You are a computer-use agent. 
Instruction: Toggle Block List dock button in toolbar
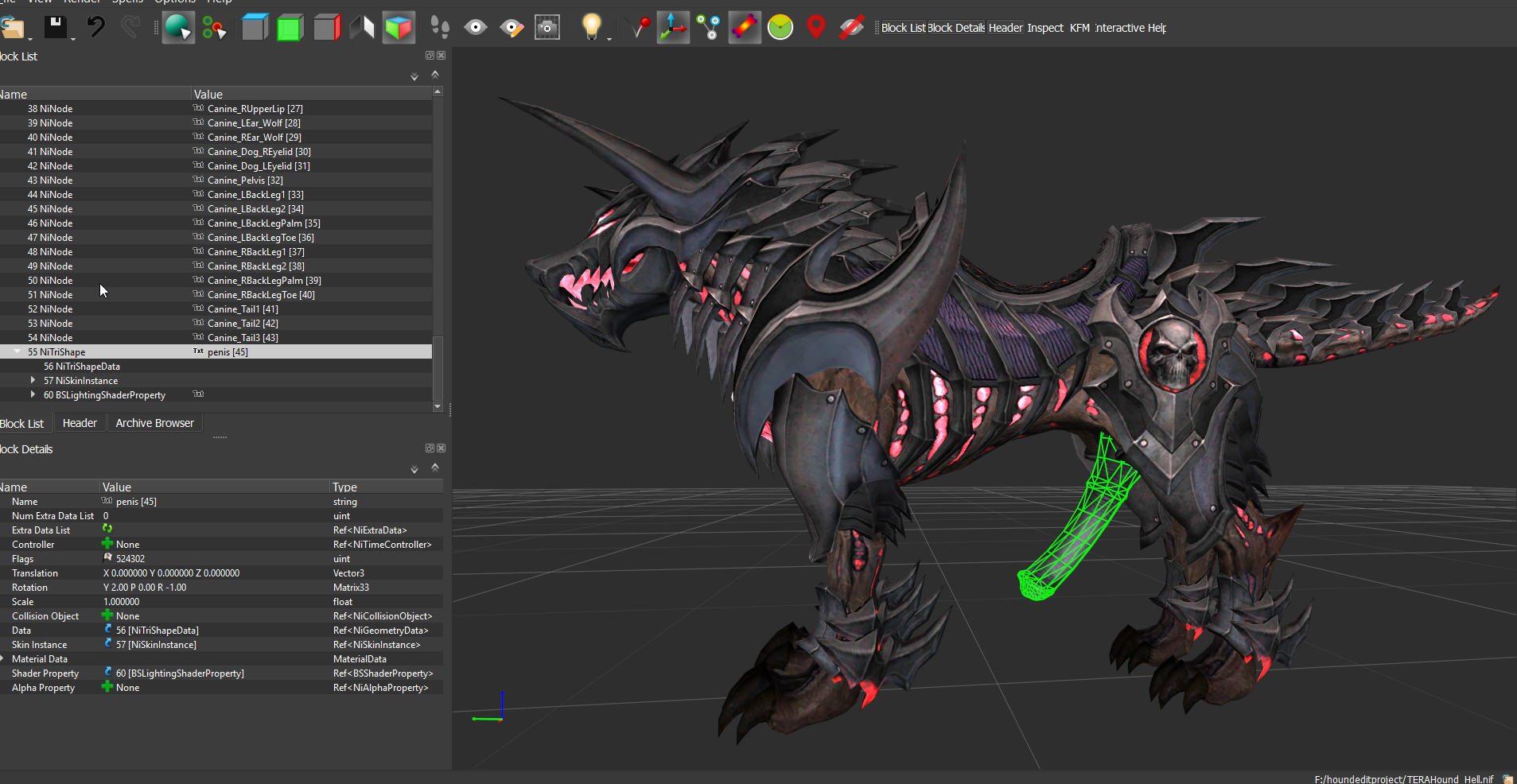click(x=903, y=28)
